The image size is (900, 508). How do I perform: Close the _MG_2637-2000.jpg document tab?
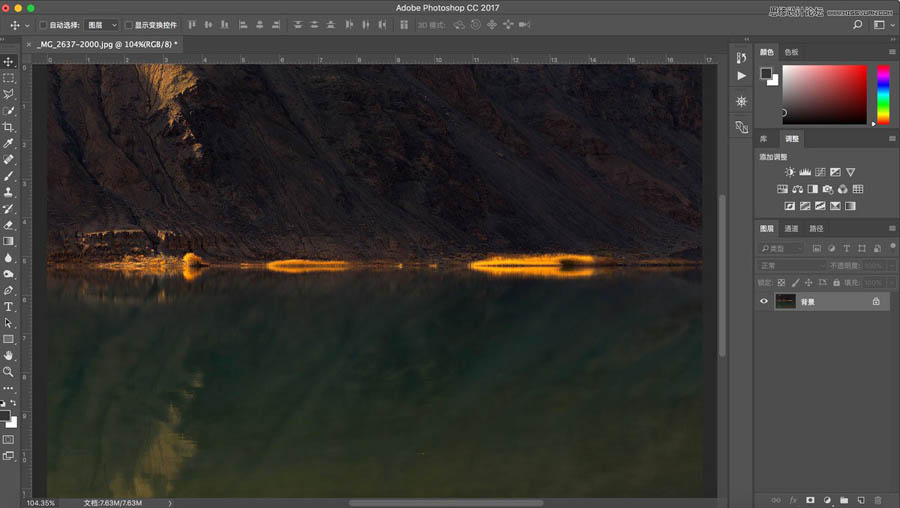[31, 45]
